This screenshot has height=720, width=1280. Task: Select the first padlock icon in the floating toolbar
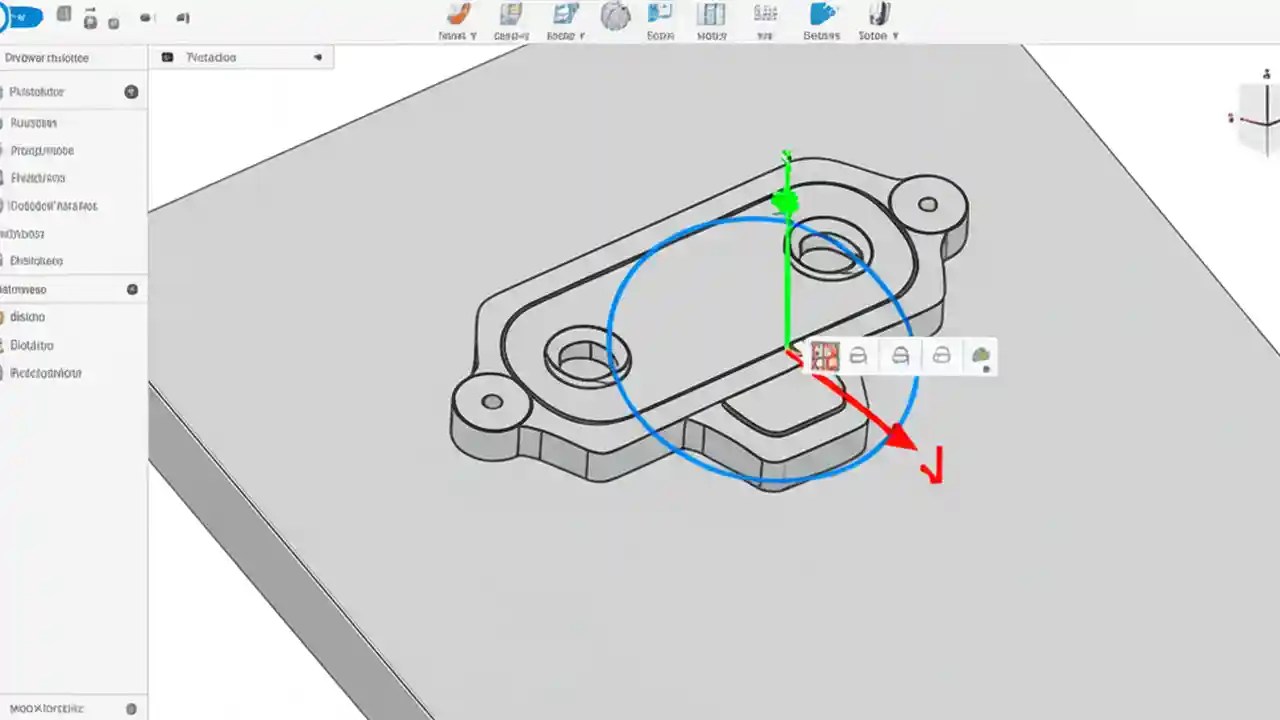tap(858, 356)
